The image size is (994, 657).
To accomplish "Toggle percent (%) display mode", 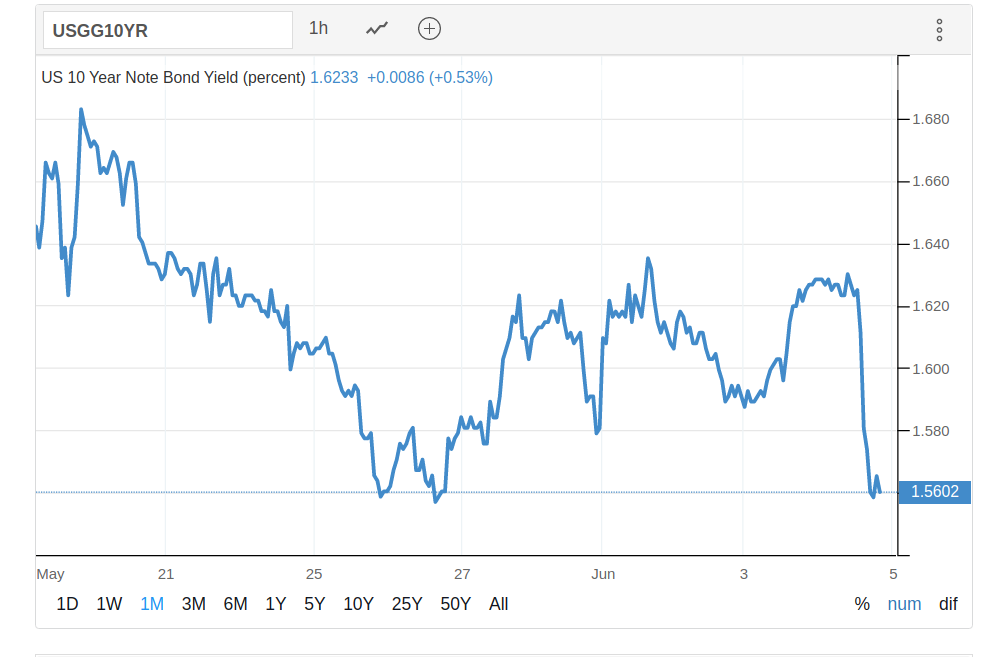I will pyautogui.click(x=862, y=604).
